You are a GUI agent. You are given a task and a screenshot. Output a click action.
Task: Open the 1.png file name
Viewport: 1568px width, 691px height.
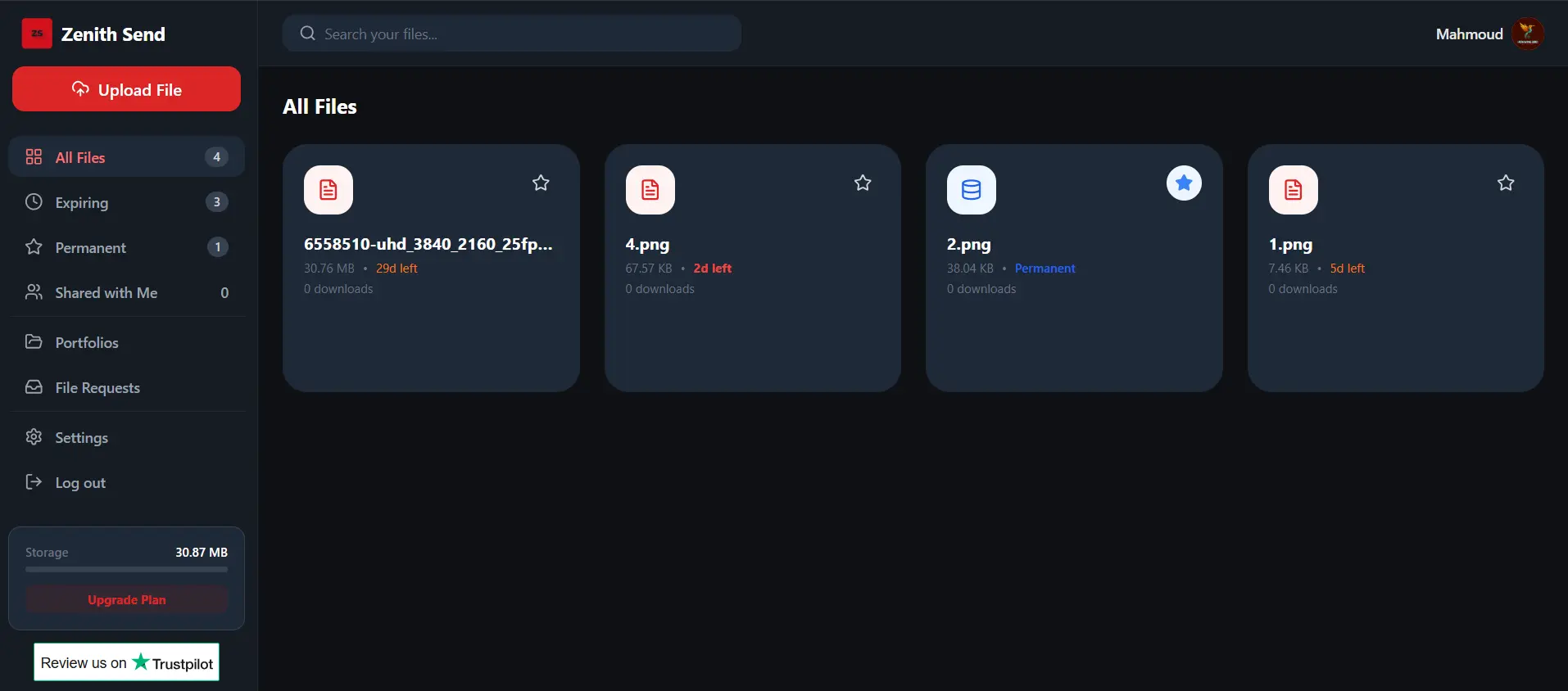pyautogui.click(x=1290, y=244)
